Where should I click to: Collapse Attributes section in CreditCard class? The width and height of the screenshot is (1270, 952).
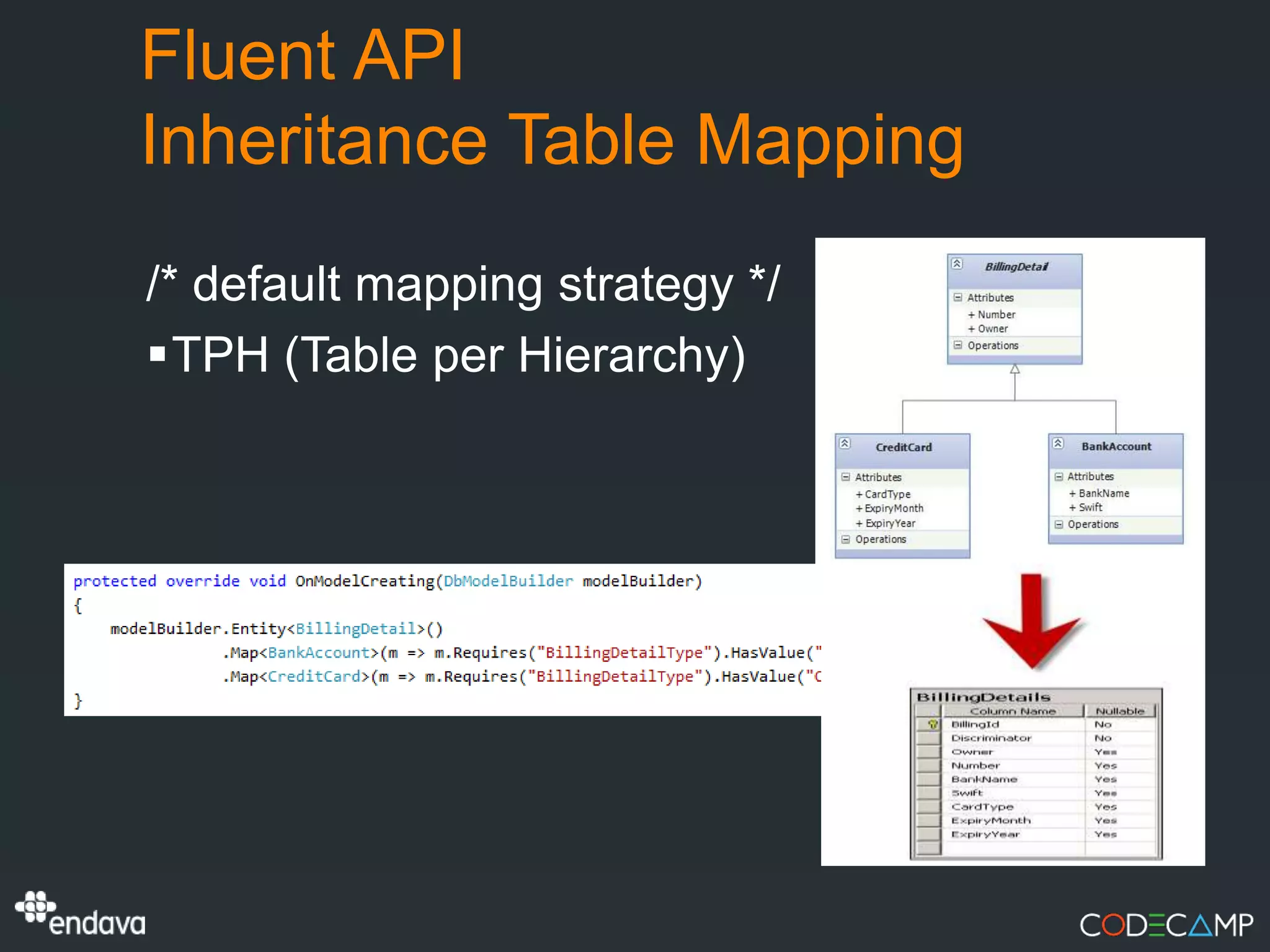point(845,477)
